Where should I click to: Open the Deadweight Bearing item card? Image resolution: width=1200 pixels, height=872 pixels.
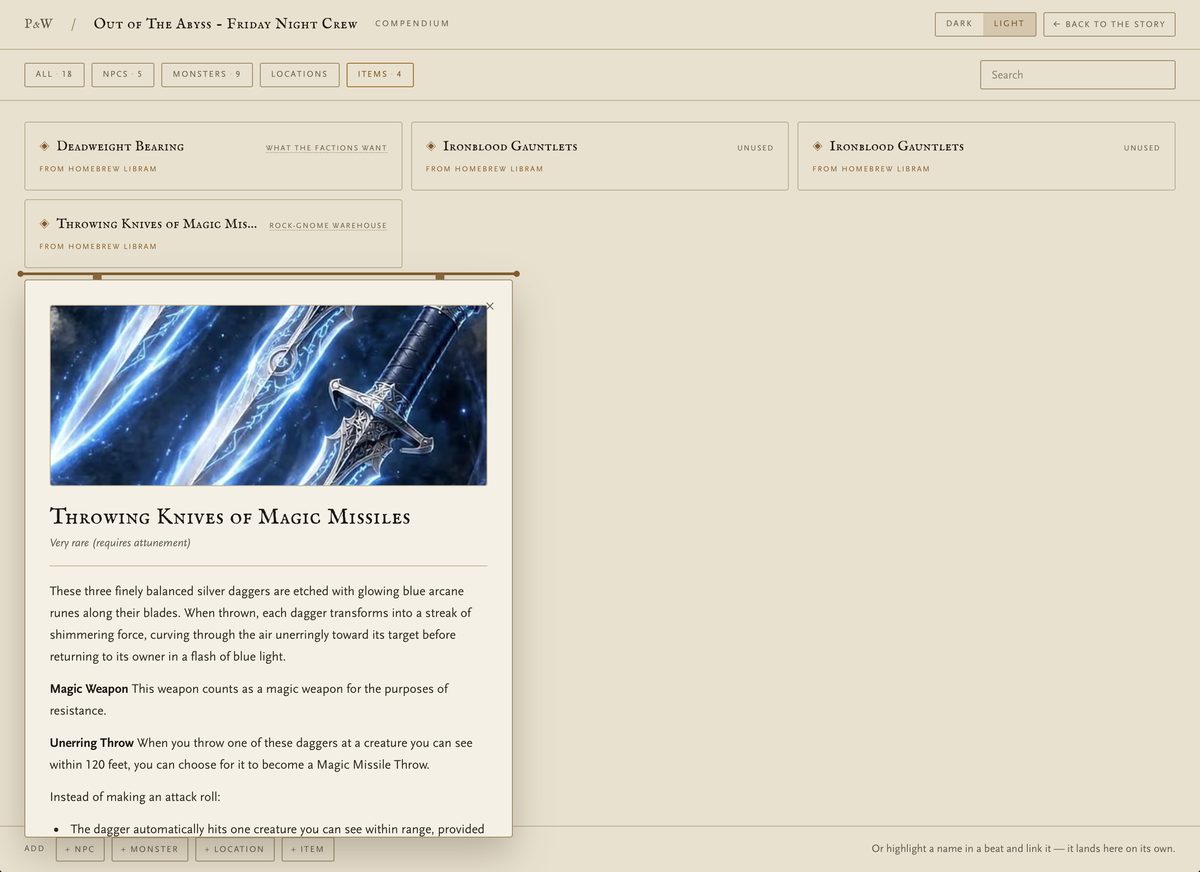(x=213, y=156)
